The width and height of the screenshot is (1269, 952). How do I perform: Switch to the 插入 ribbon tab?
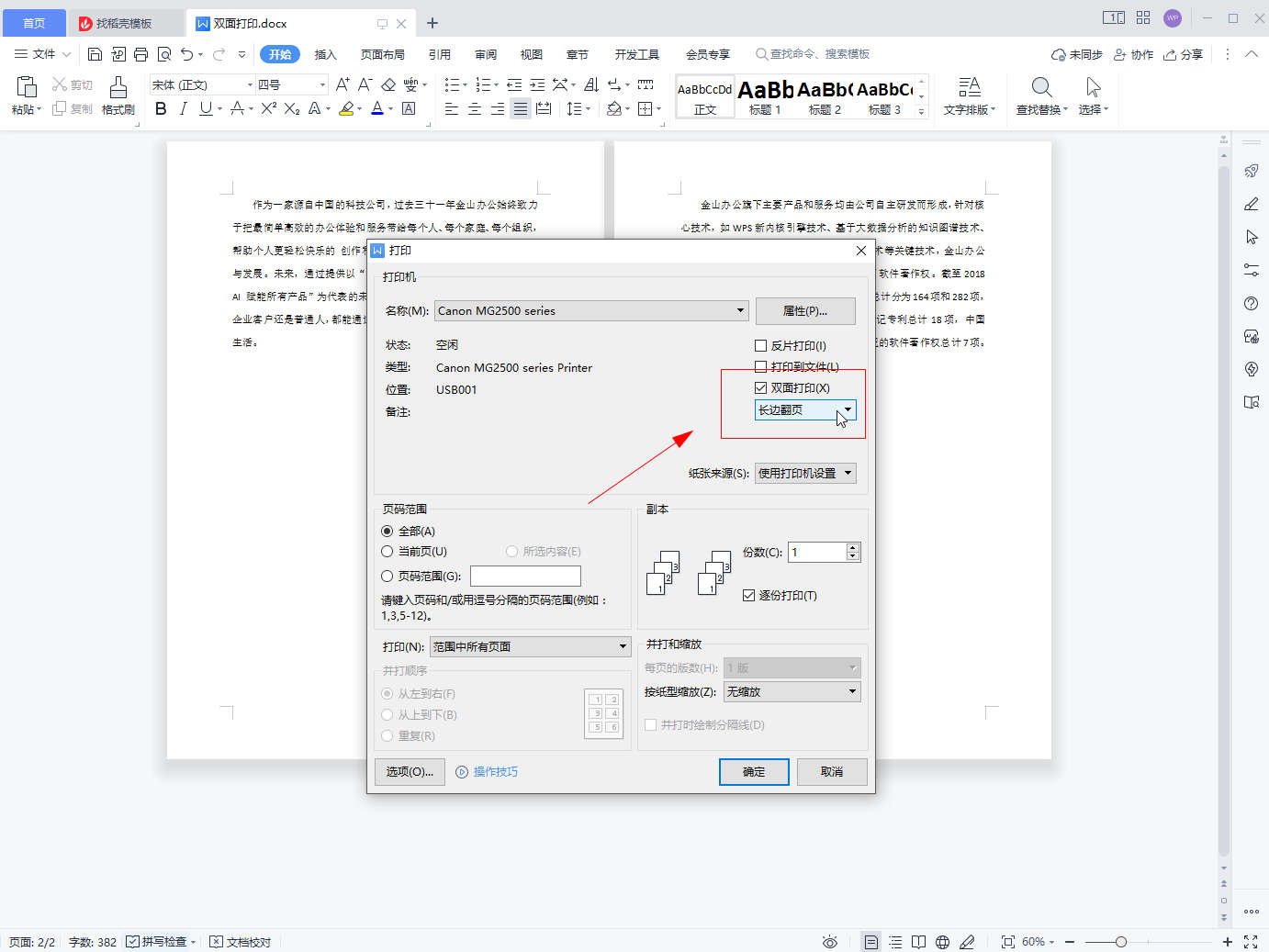point(325,54)
